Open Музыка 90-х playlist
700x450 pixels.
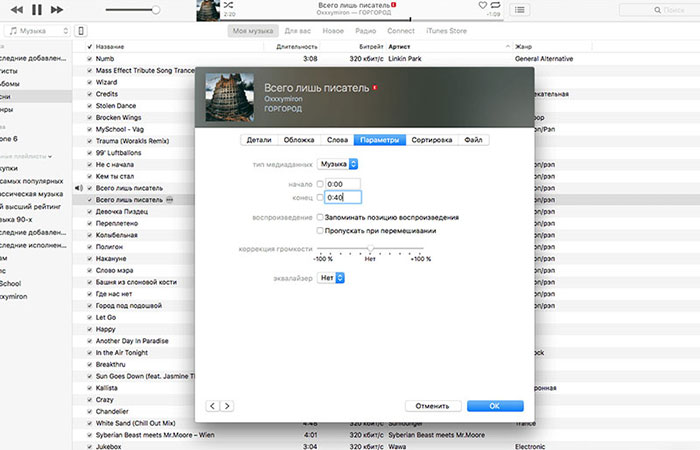[16, 219]
